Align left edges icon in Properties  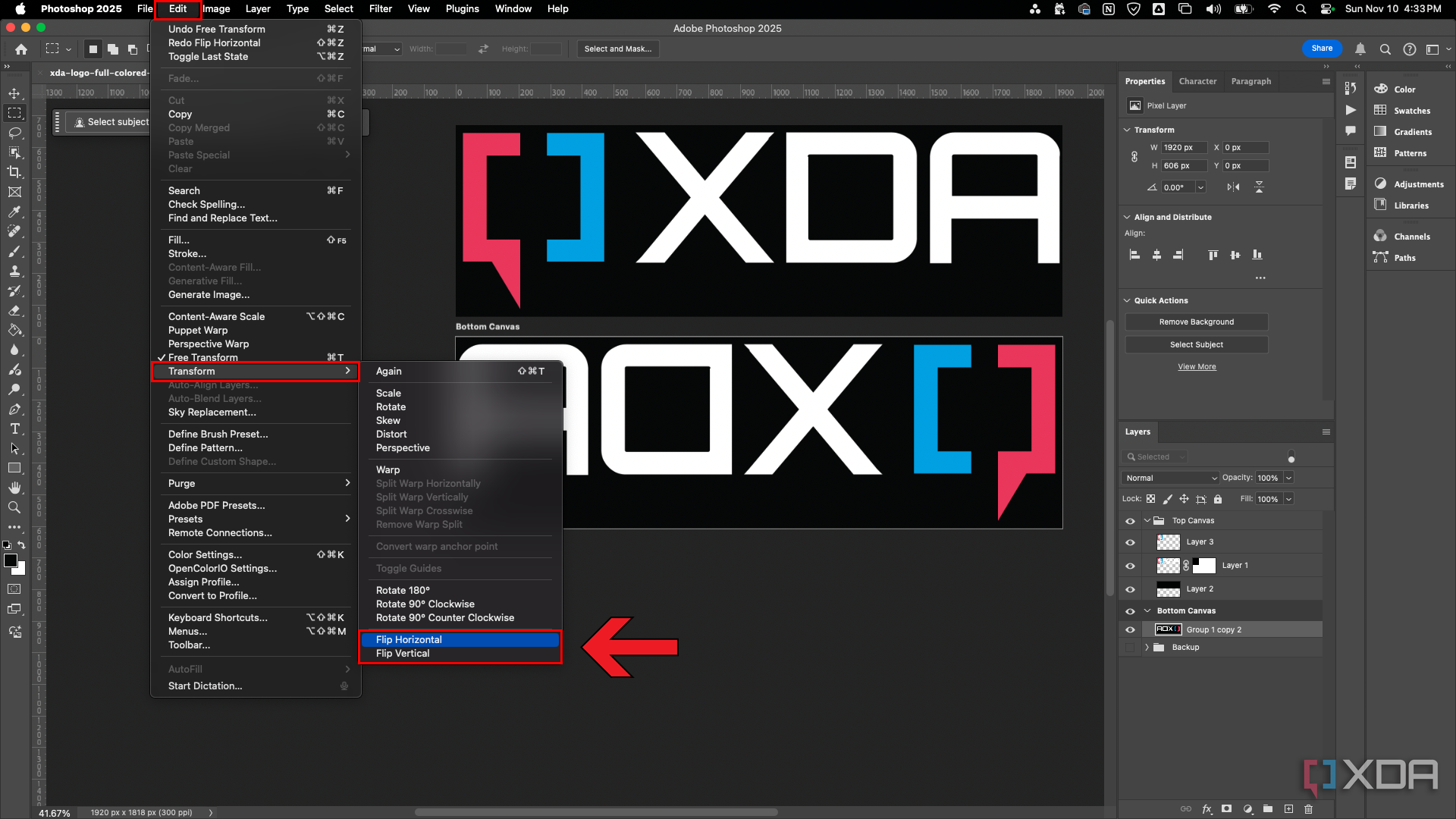point(1135,255)
